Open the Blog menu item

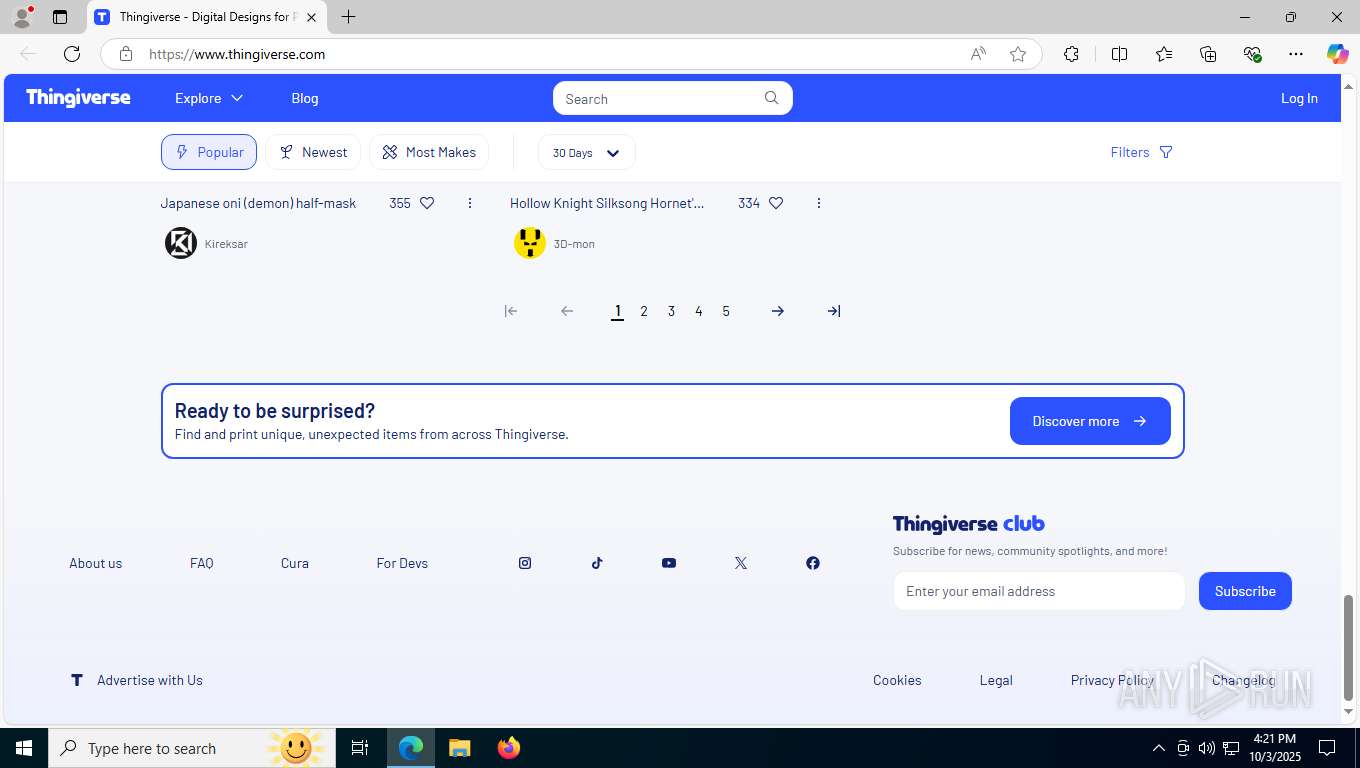pos(305,98)
